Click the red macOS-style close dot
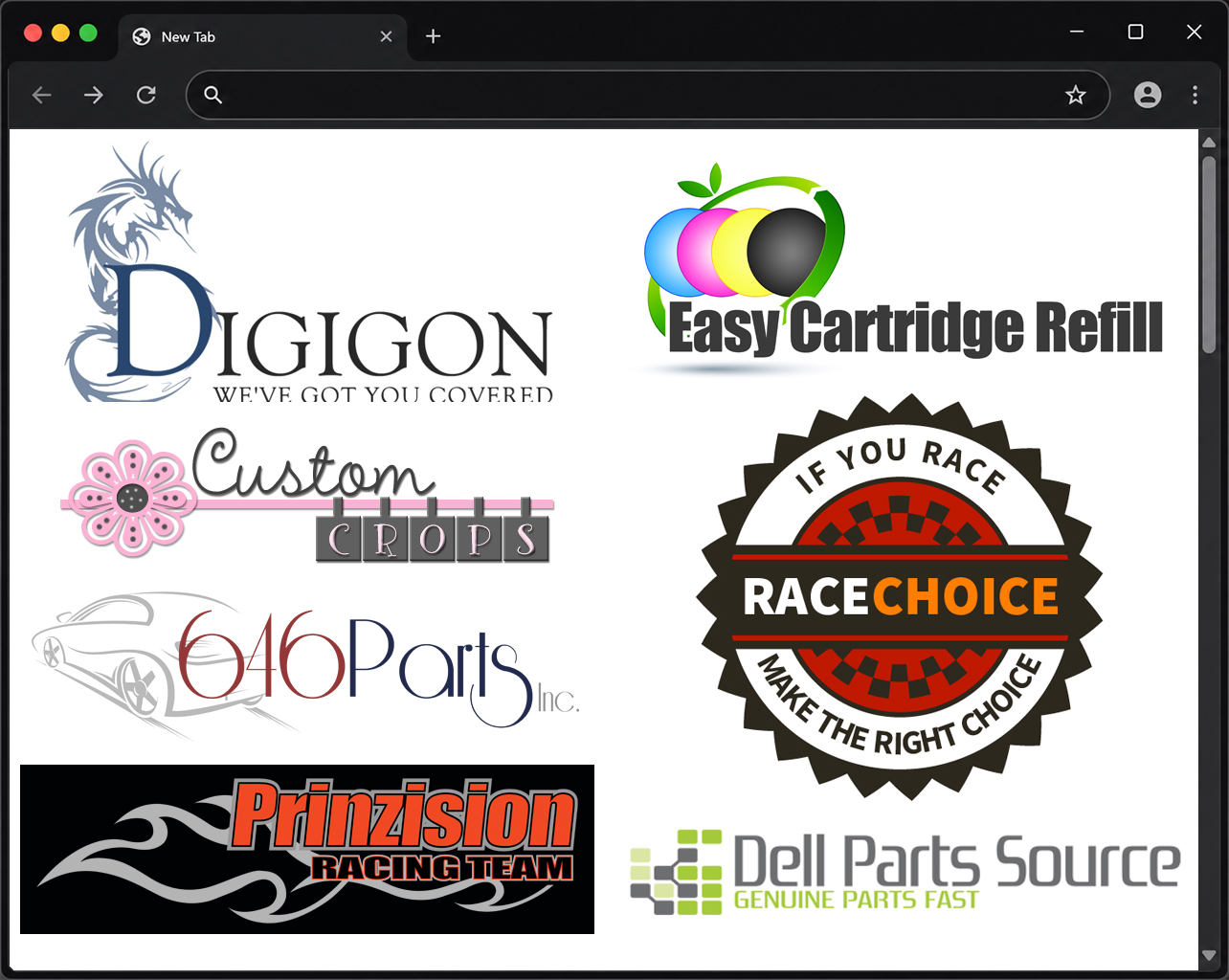This screenshot has width=1229, height=980. (33, 33)
